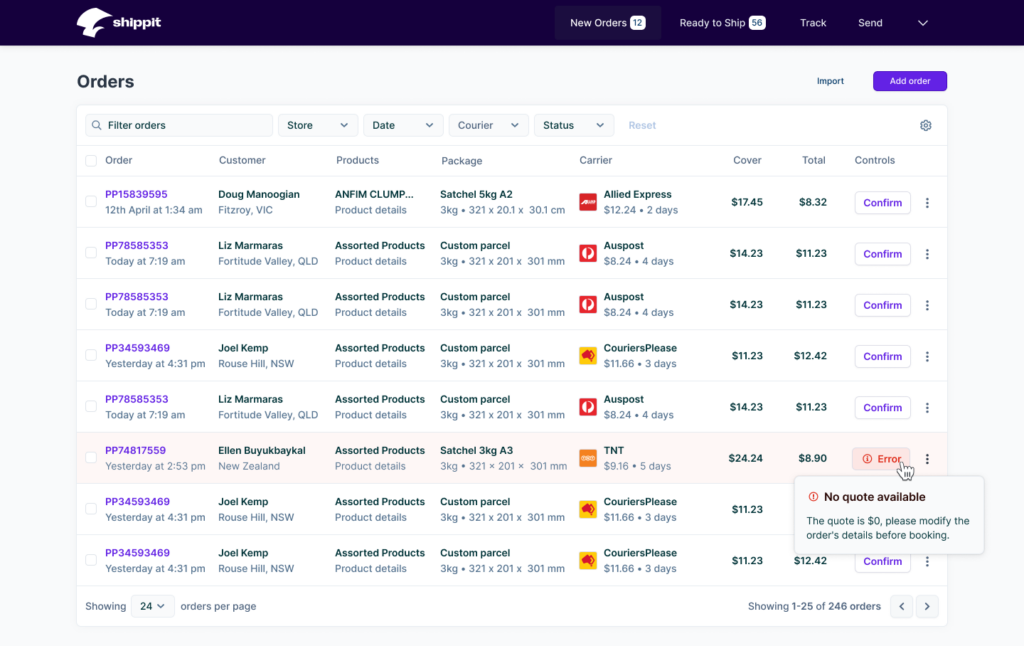1024x646 pixels.
Task: Change orders per page dropdown
Action: 152,606
